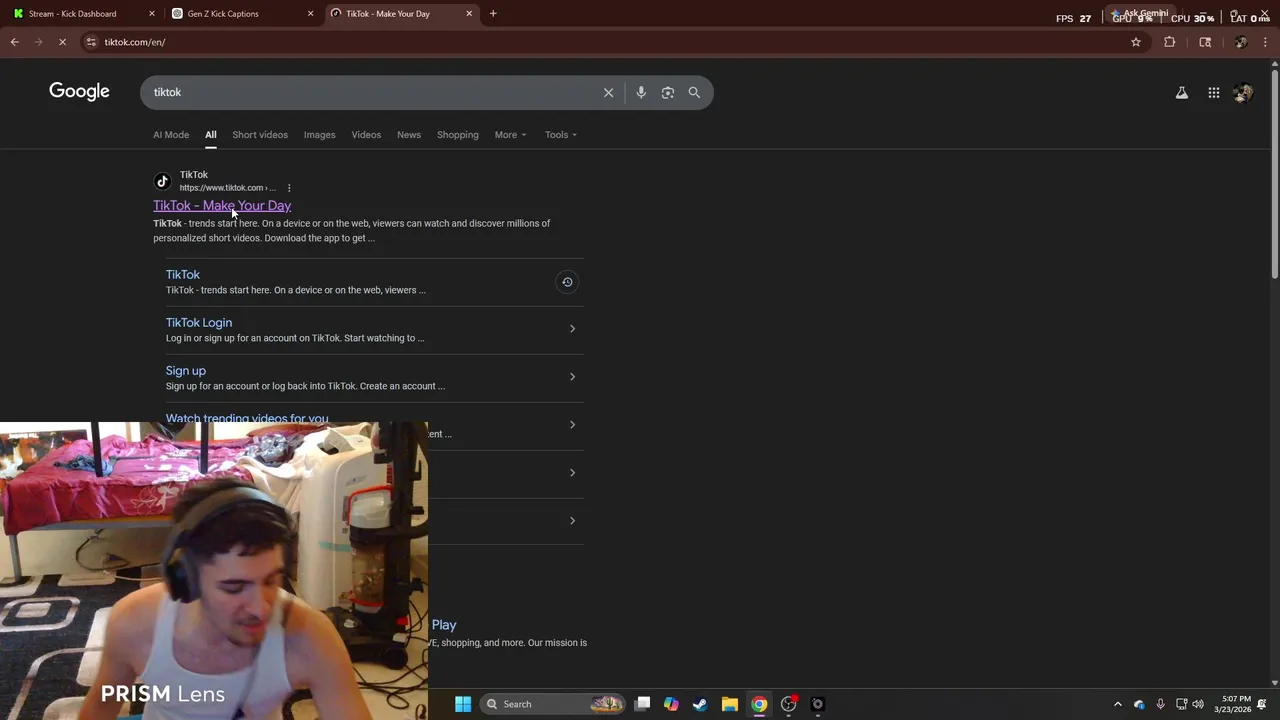This screenshot has width=1280, height=720.
Task: Click the Google search input field
Action: [x=370, y=92]
